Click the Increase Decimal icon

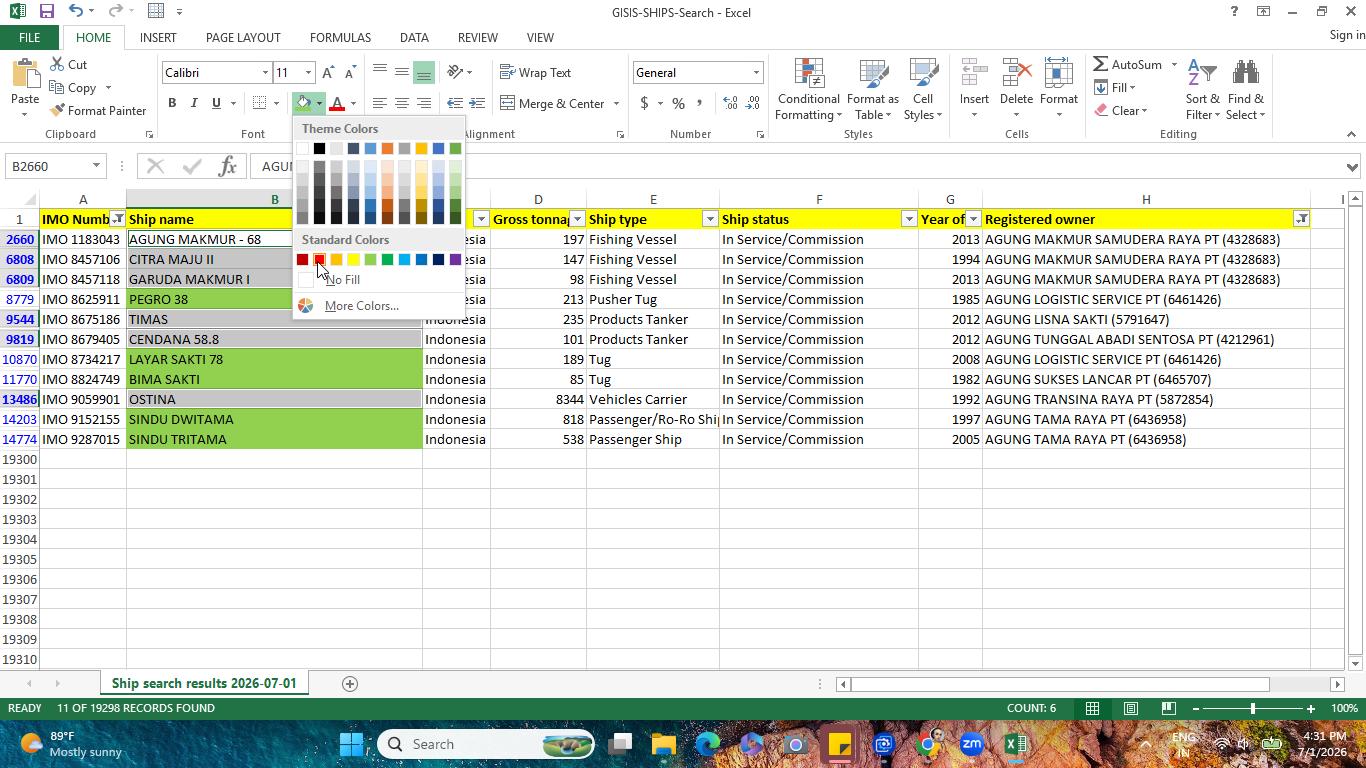[730, 103]
